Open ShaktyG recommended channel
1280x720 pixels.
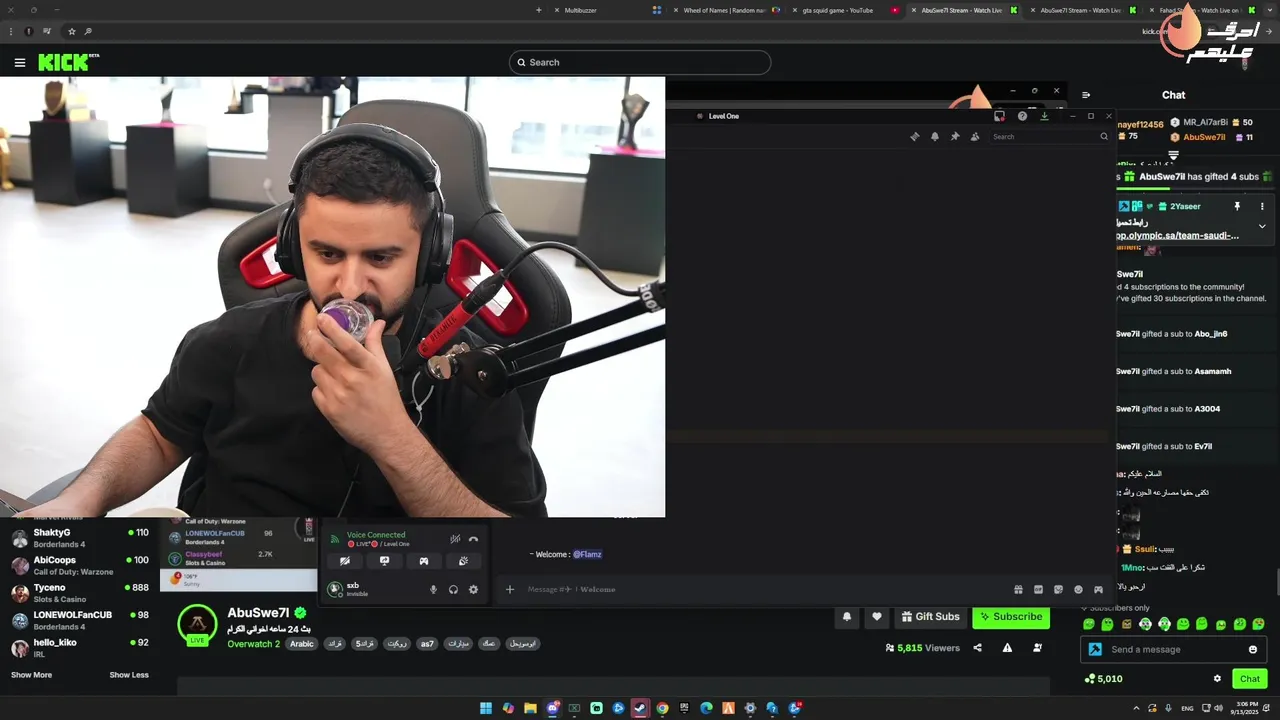pyautogui.click(x=80, y=538)
